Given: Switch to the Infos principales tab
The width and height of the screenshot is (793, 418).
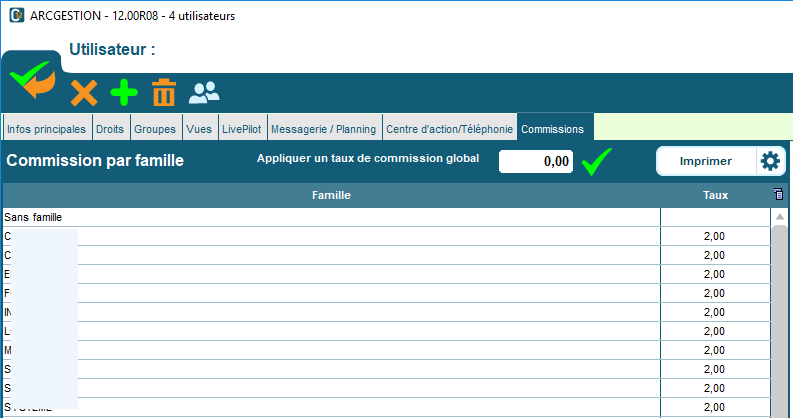Looking at the screenshot, I should click(46, 129).
